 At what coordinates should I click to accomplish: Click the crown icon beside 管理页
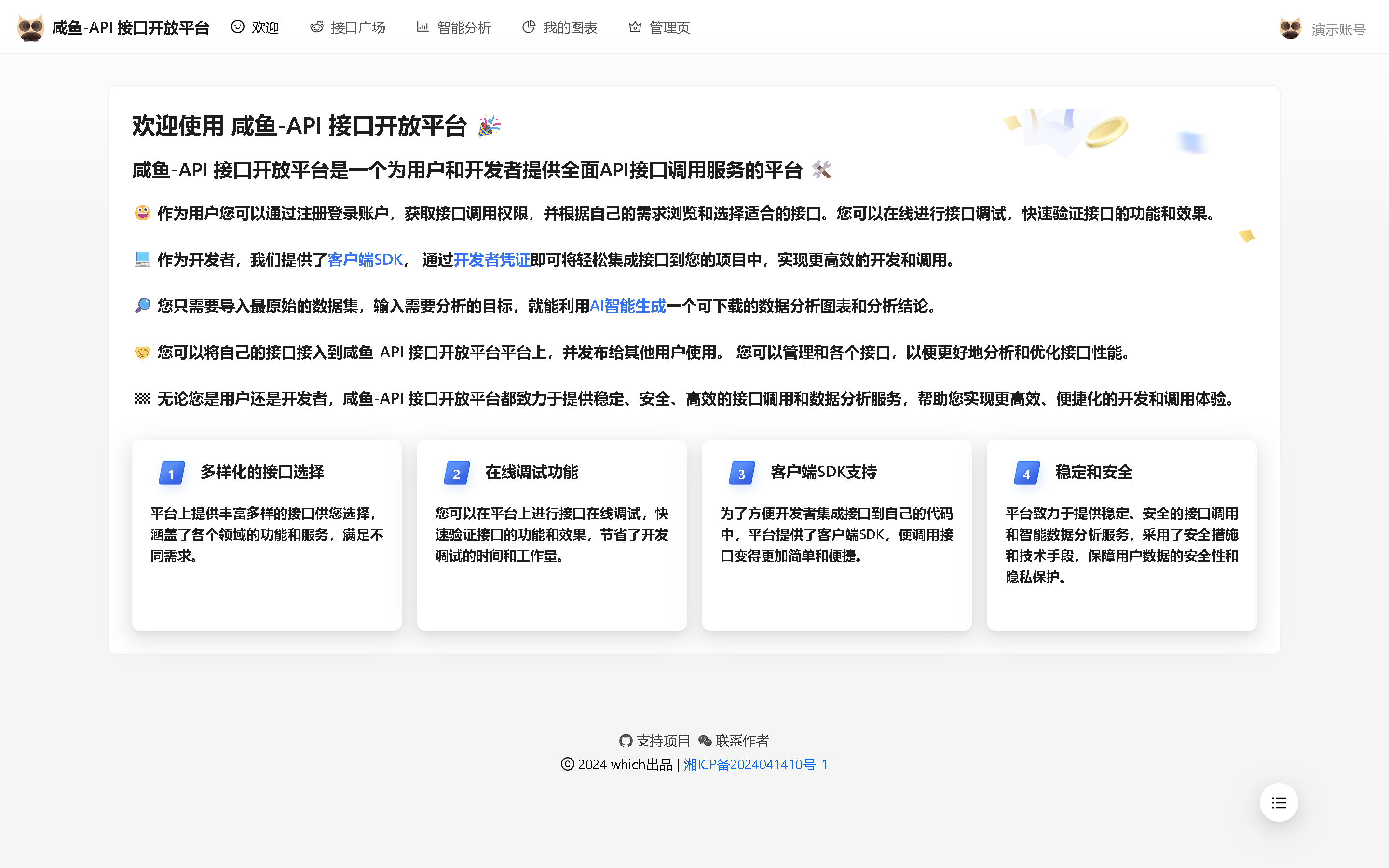click(635, 27)
